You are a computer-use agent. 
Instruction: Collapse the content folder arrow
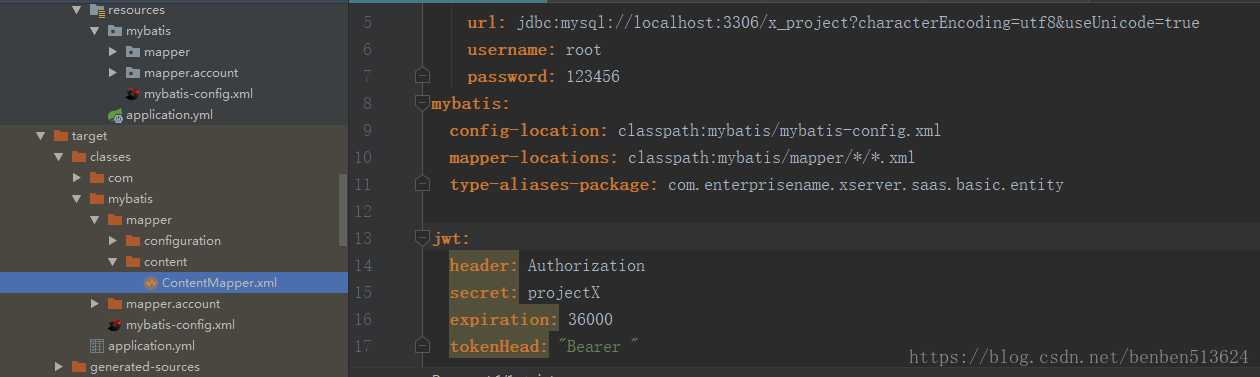[113, 262]
